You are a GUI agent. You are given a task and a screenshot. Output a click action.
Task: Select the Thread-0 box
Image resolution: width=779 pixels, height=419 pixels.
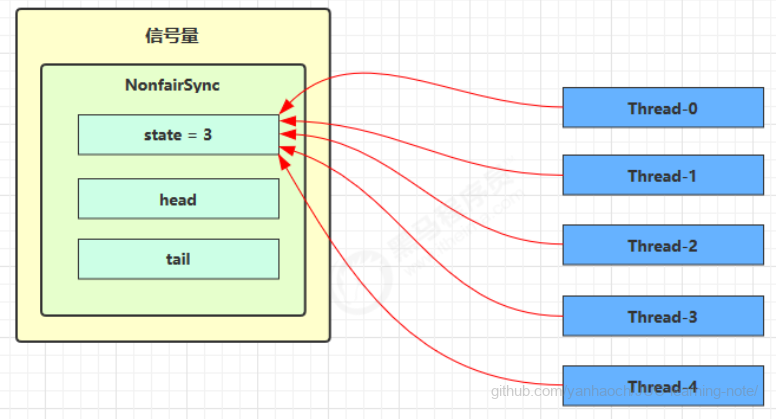662,107
